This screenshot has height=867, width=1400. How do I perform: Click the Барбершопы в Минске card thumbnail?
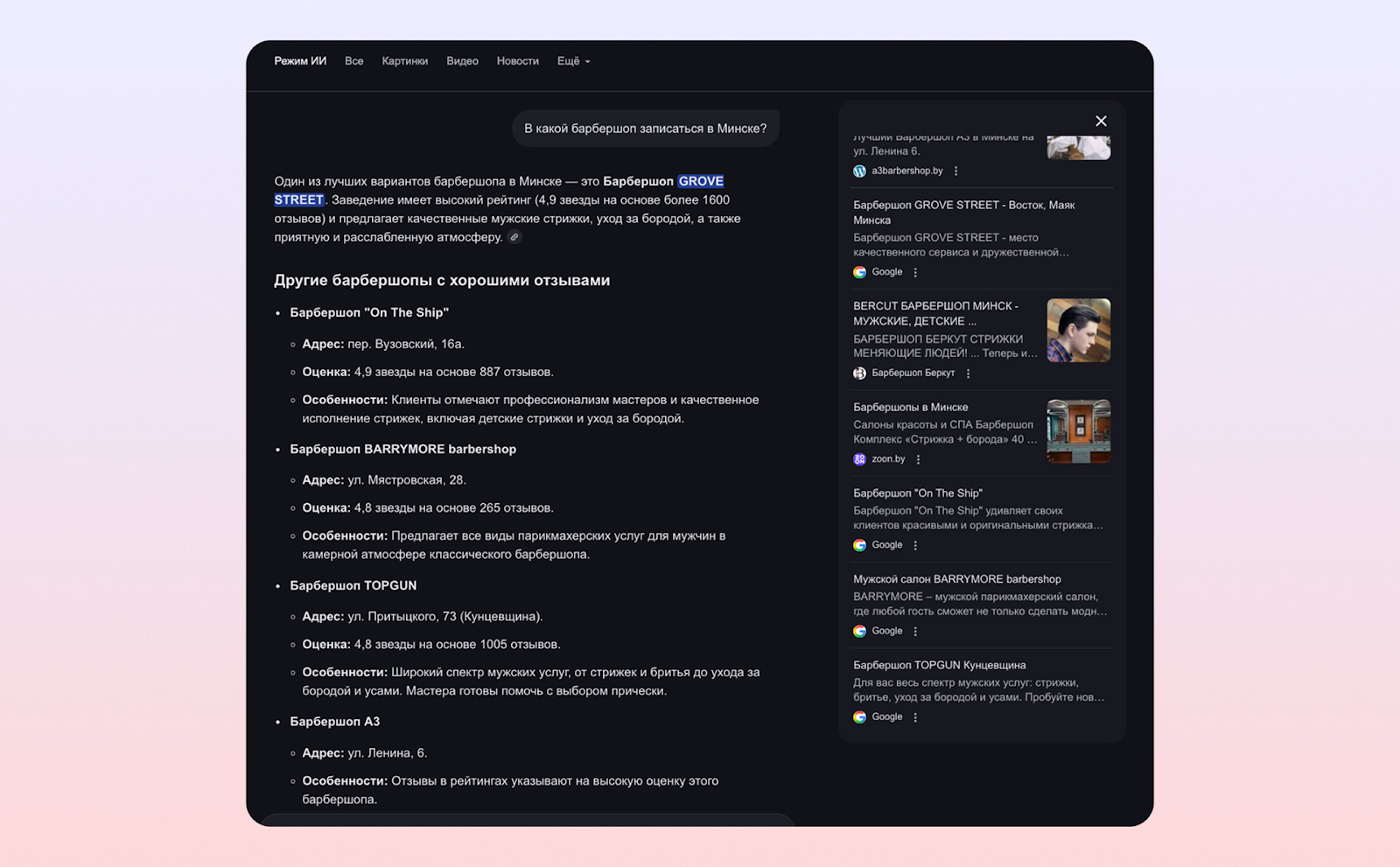(1079, 431)
